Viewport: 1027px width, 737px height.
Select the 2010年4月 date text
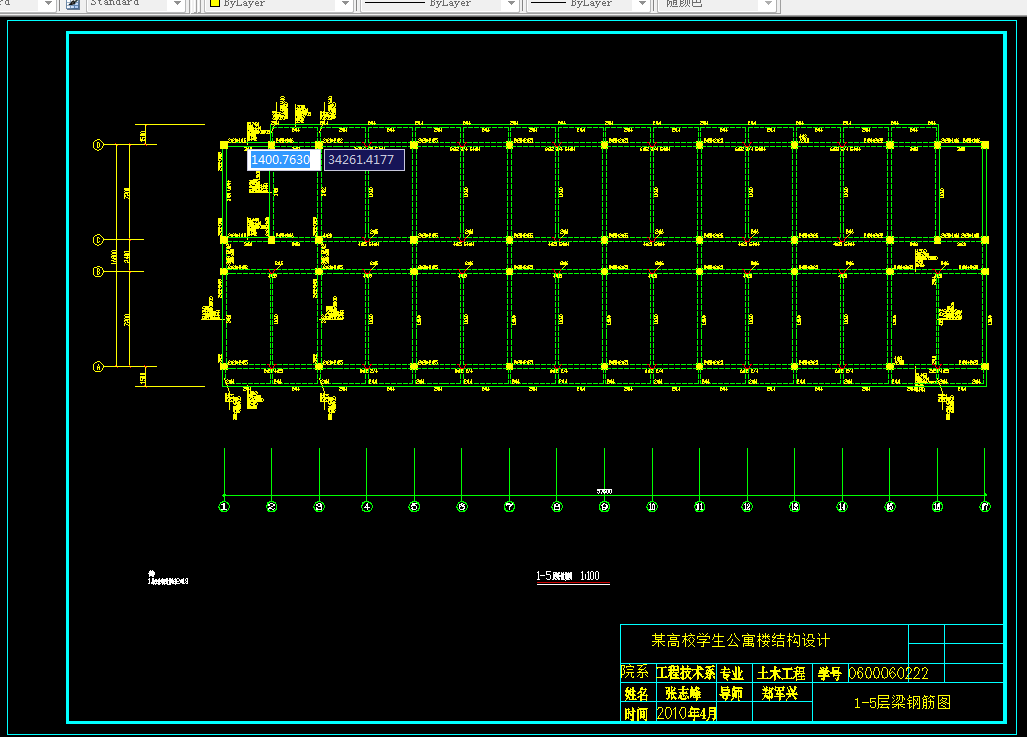(x=686, y=713)
